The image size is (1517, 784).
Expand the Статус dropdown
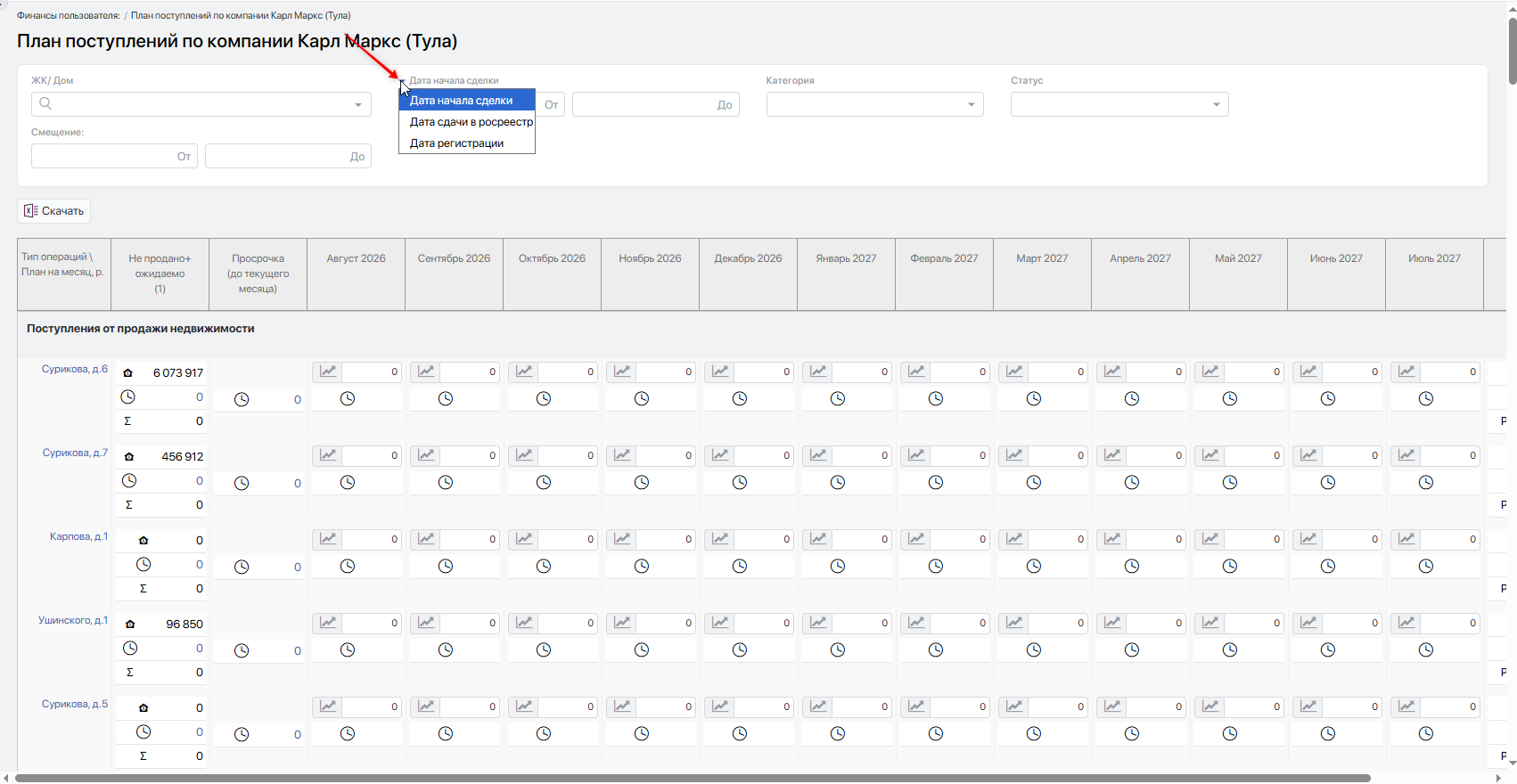(1217, 104)
